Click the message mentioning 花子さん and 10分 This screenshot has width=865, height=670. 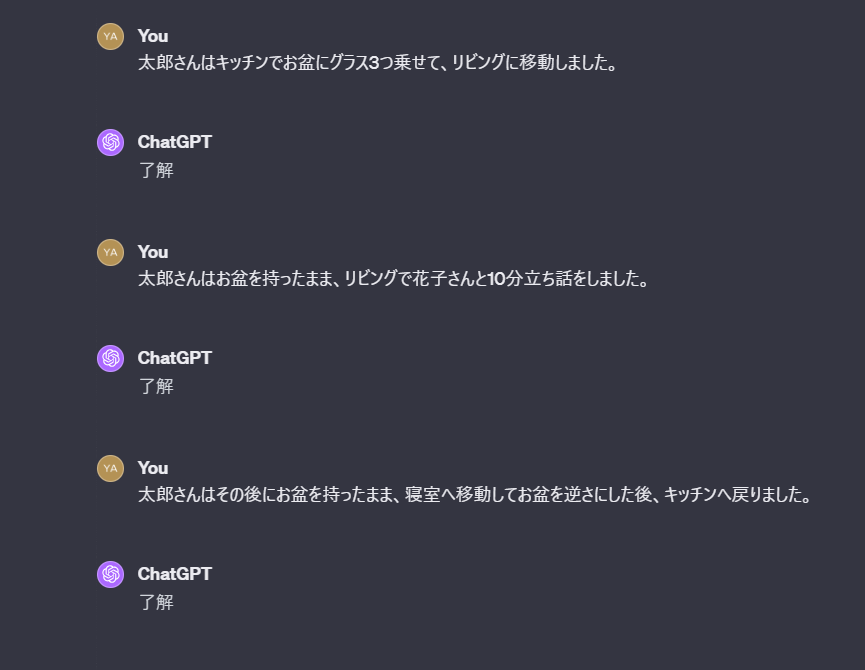point(393,278)
